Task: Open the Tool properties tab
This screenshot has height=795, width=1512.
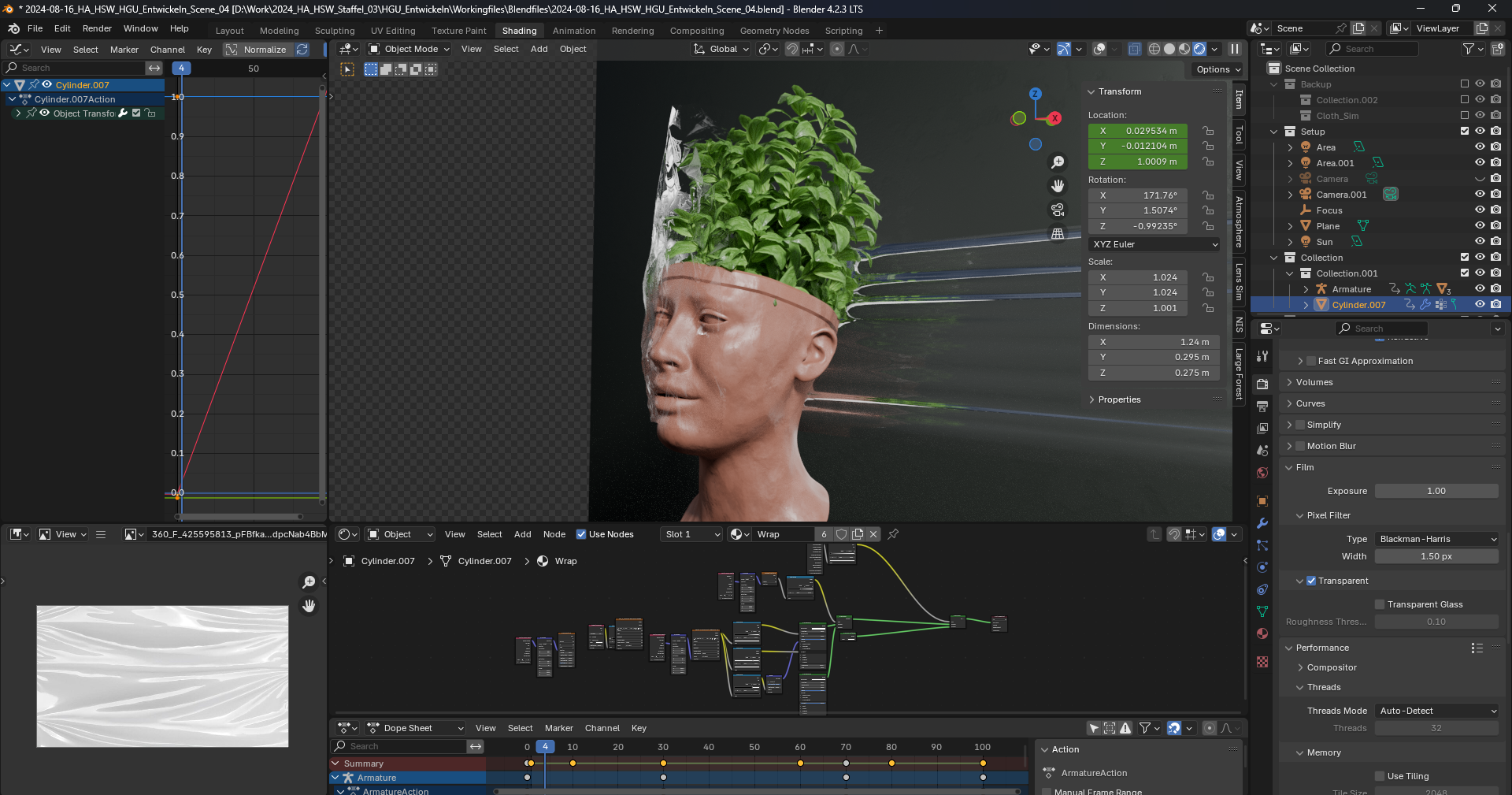Action: pos(1262,356)
